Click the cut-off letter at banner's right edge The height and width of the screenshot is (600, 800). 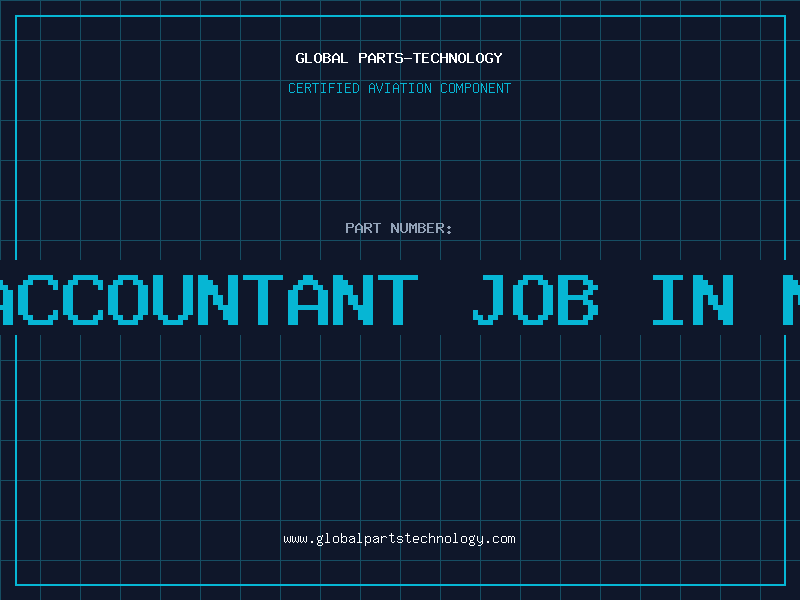point(791,300)
